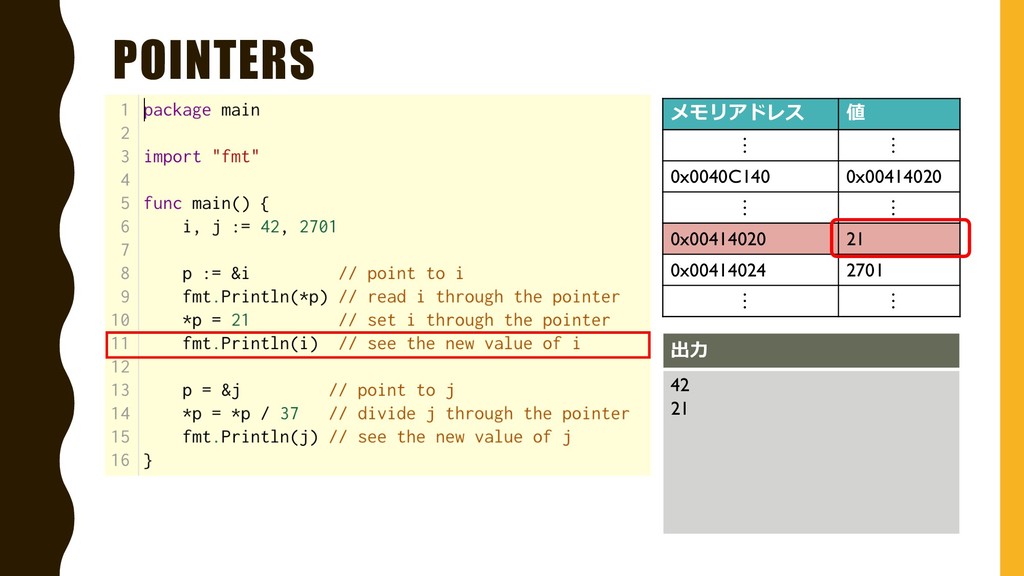Click output line 42
This screenshot has width=1024, height=576.
[680, 385]
